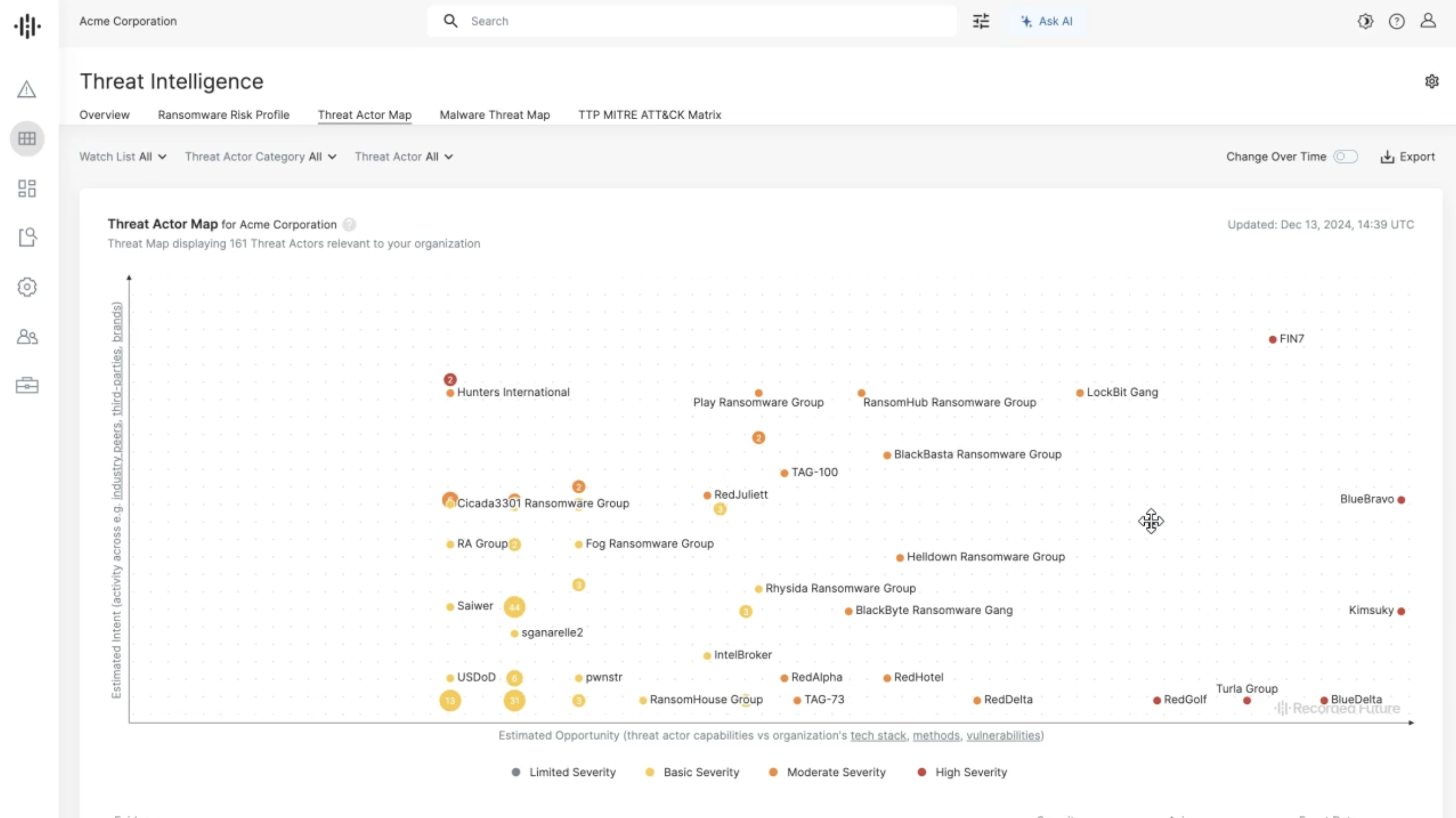
Task: Toggle the Change Over Time switch
Action: click(x=1345, y=156)
